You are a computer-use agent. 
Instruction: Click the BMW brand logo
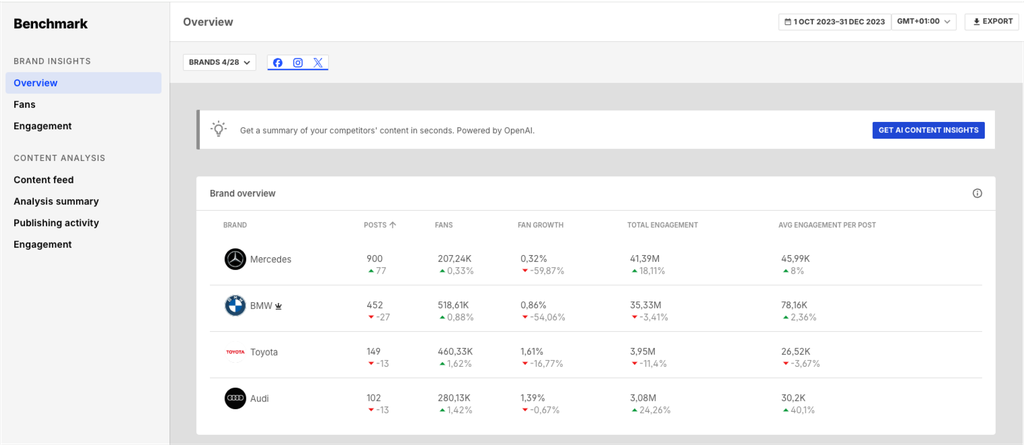tap(235, 306)
